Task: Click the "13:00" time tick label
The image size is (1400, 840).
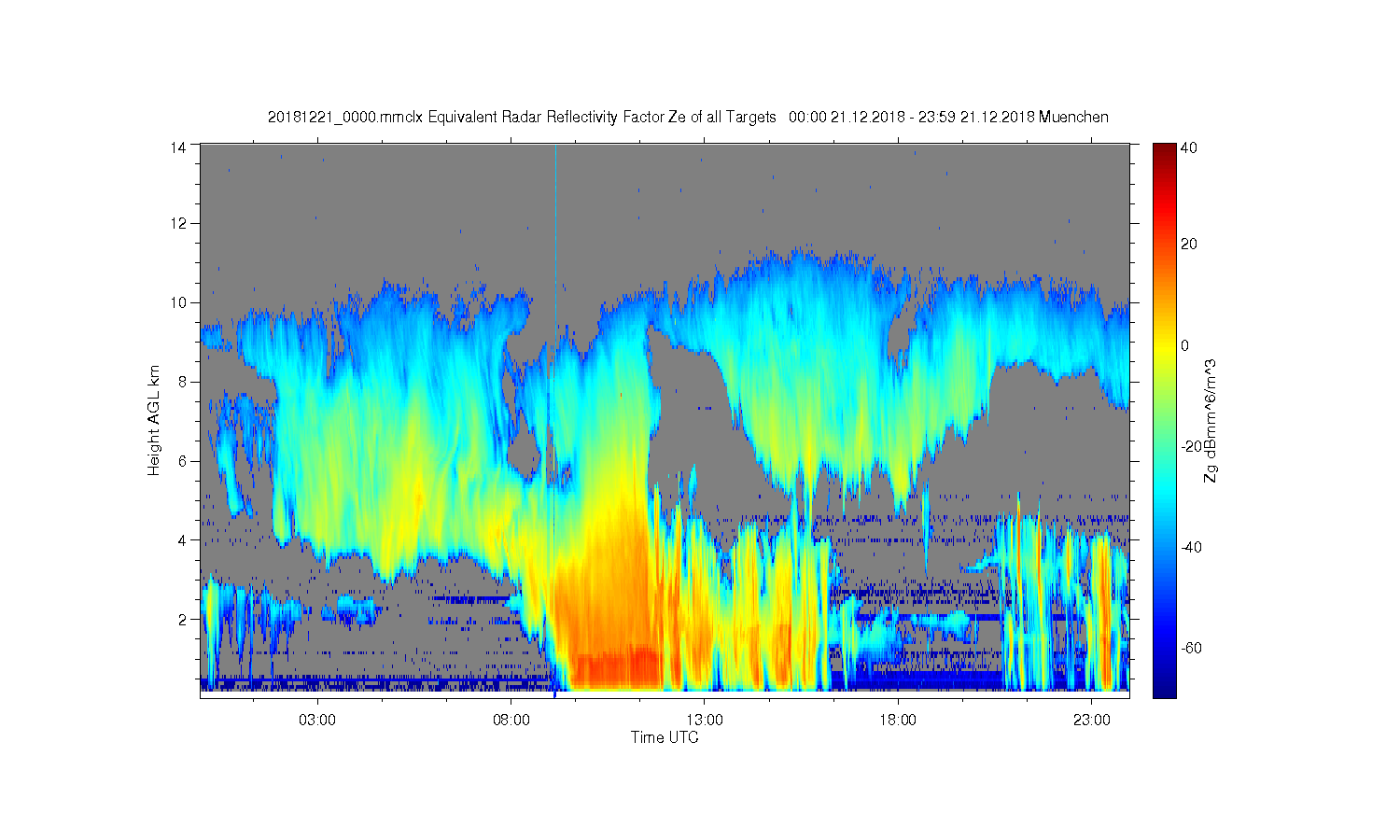Action: point(705,721)
